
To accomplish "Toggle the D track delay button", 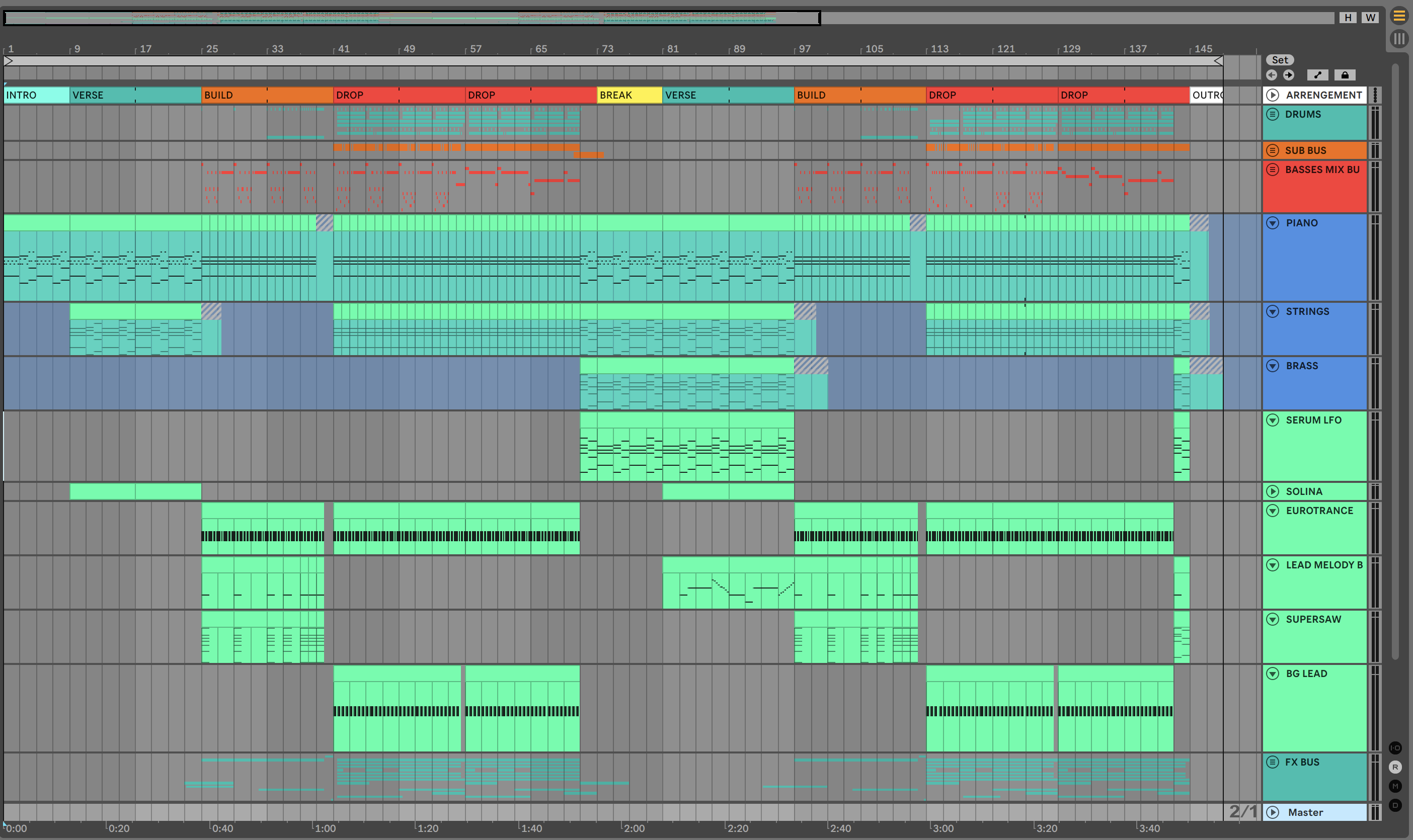I will 1395,805.
